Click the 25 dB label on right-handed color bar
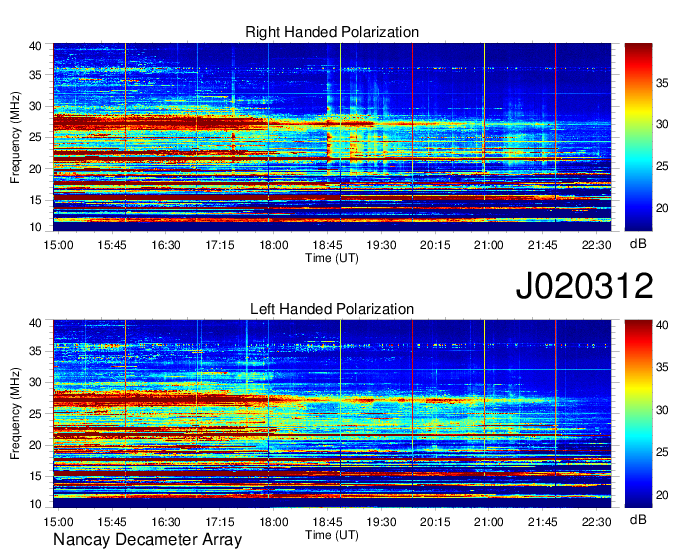680x552 pixels. [x=662, y=167]
